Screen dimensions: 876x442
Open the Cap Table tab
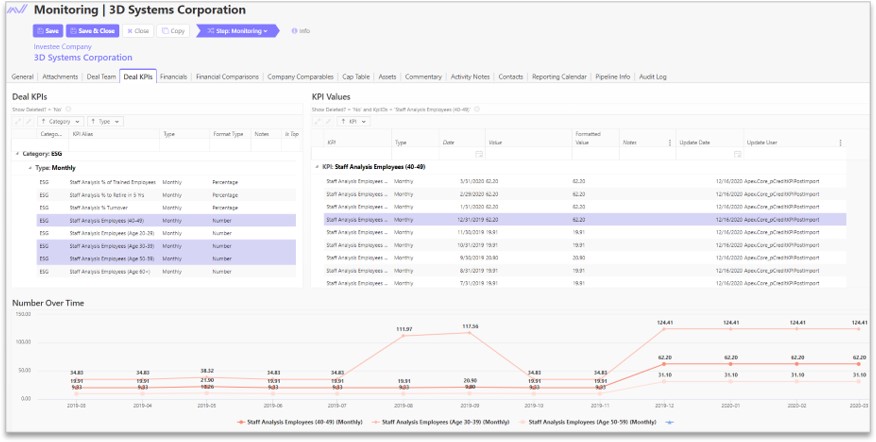click(x=356, y=77)
